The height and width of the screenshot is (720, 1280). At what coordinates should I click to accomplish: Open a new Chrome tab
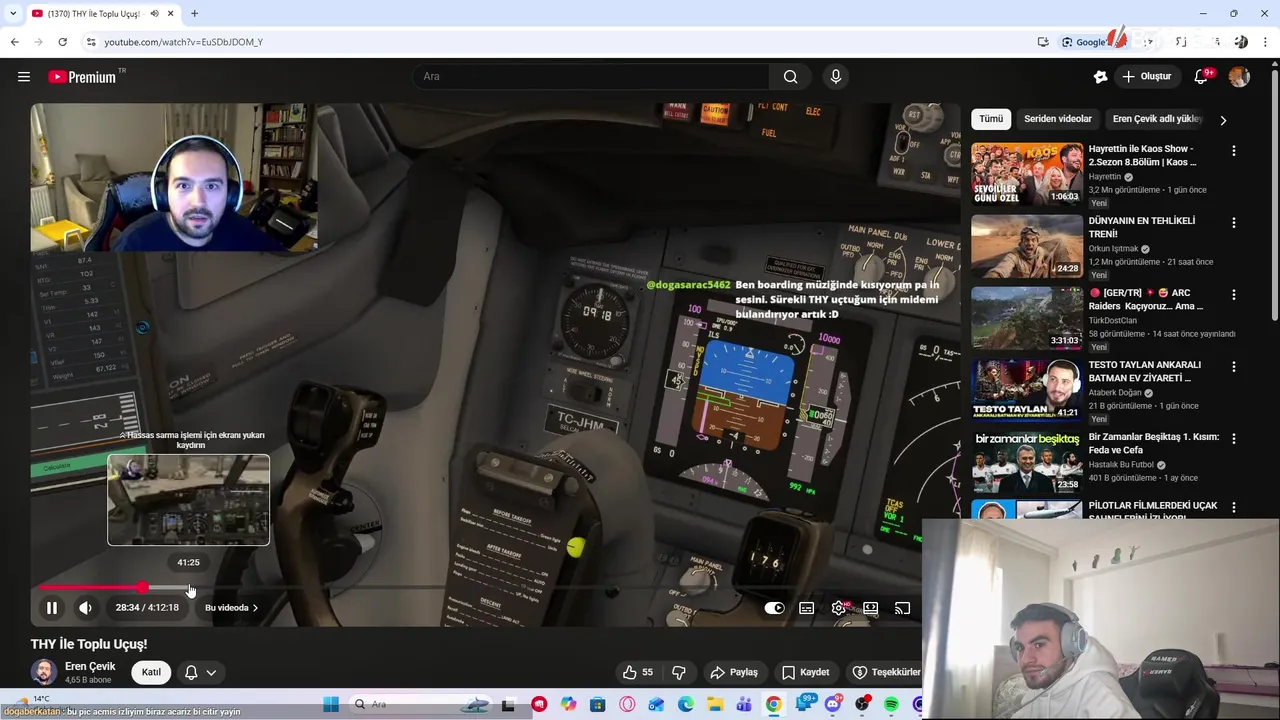194,14
